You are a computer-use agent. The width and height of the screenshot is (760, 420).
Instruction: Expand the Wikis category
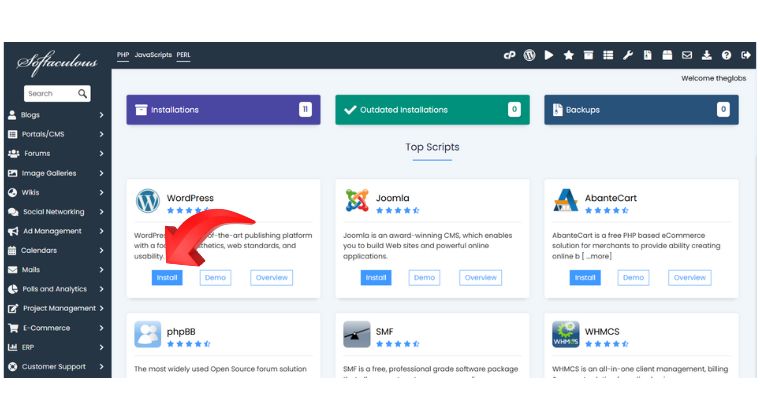pyautogui.click(x=56, y=192)
